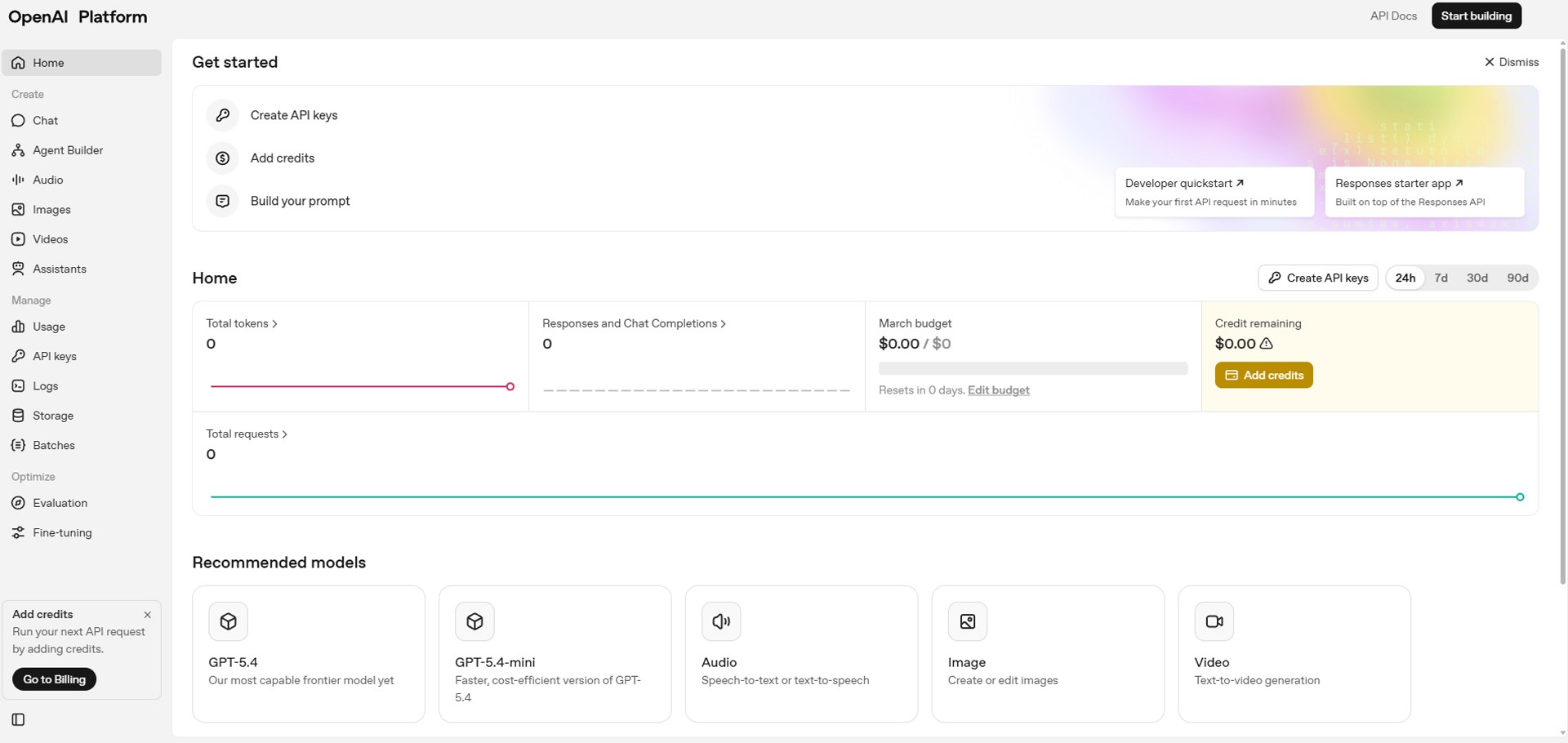Click the OpenAI Platform logo
Viewport: 1568px width, 743px height.
(x=78, y=16)
